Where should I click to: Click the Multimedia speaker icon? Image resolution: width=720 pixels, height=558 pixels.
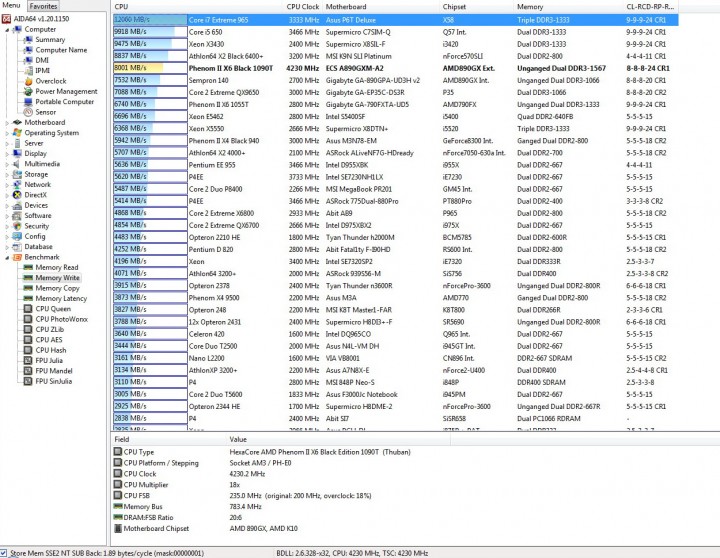(x=17, y=163)
